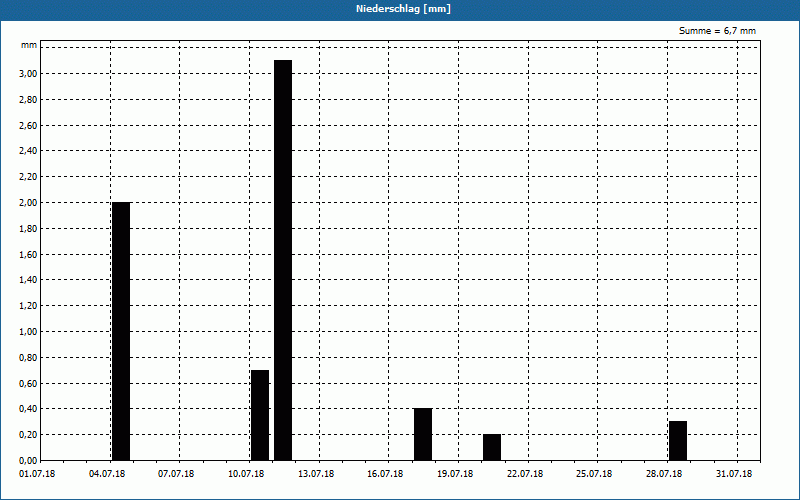Click the 0,60 y-axis value
Viewport: 800px width, 500px height.
[x=29, y=383]
